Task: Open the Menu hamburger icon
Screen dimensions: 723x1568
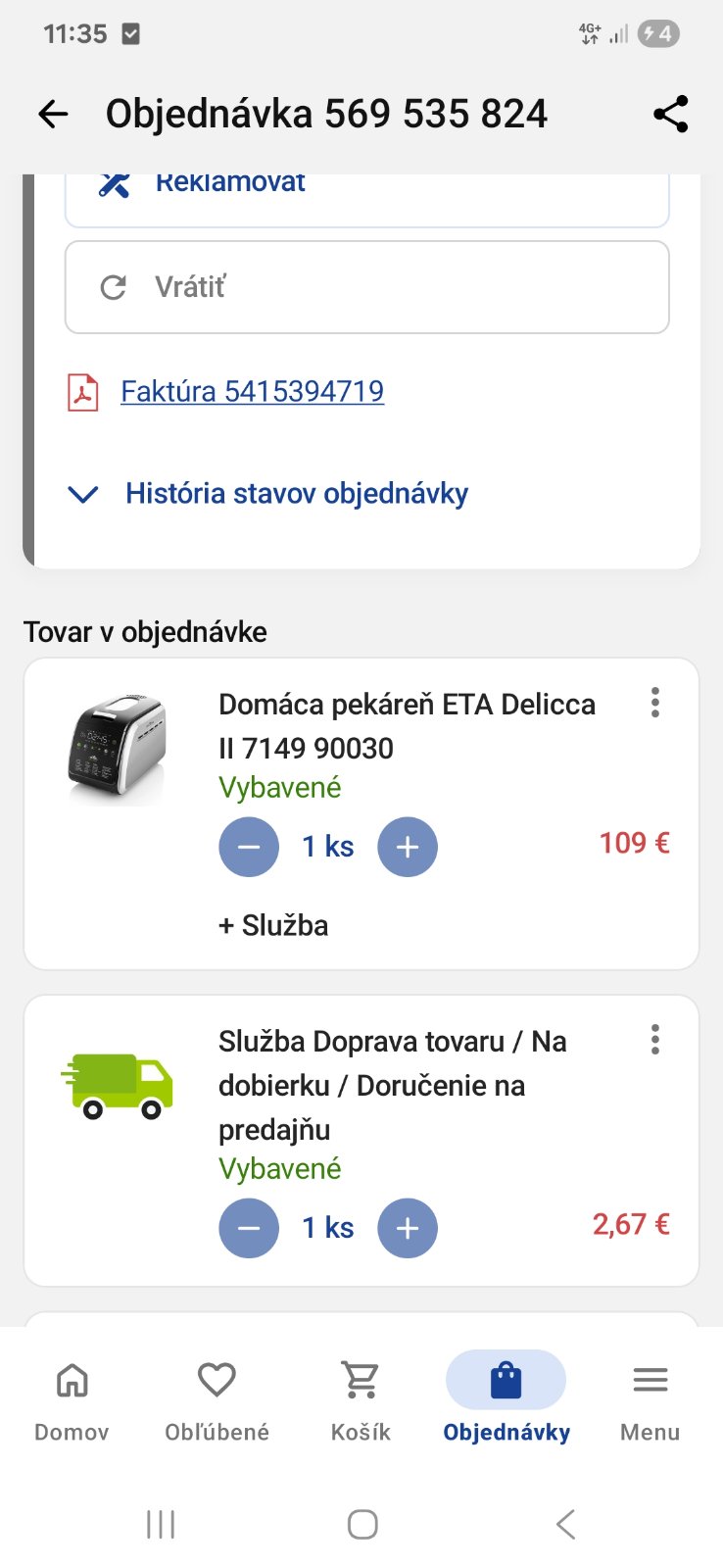Action: tap(650, 1399)
